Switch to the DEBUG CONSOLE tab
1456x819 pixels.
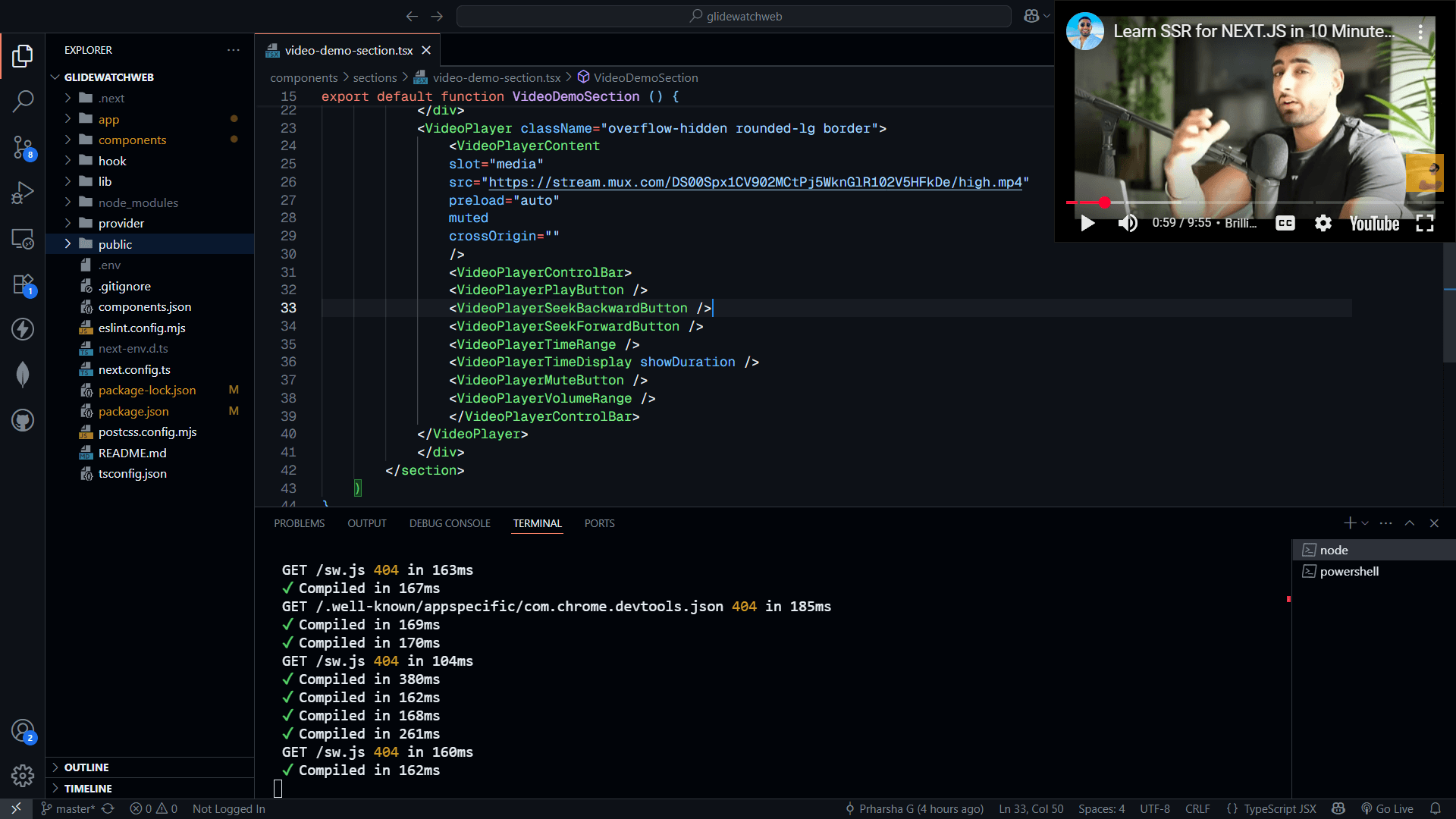pos(450,523)
